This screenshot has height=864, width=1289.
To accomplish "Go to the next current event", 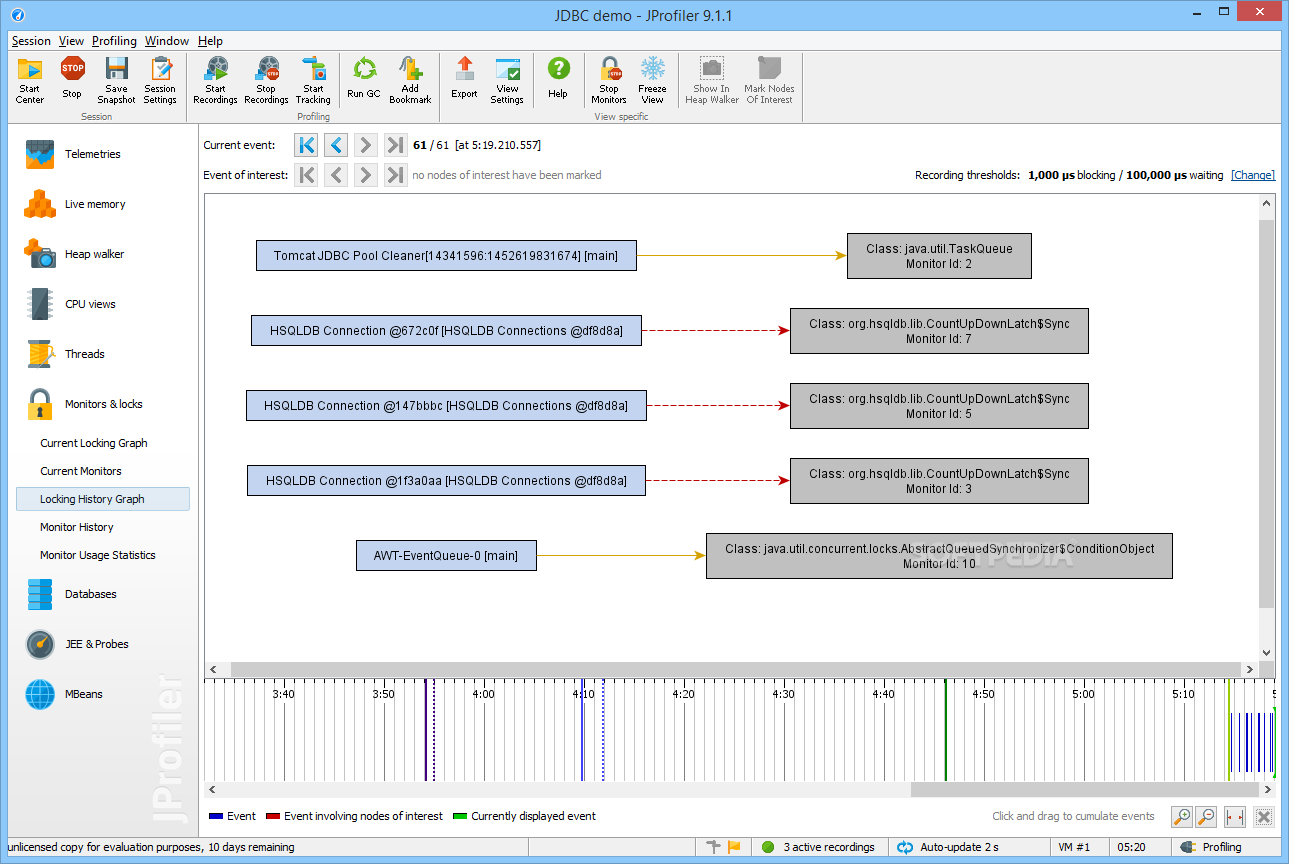I will (366, 145).
